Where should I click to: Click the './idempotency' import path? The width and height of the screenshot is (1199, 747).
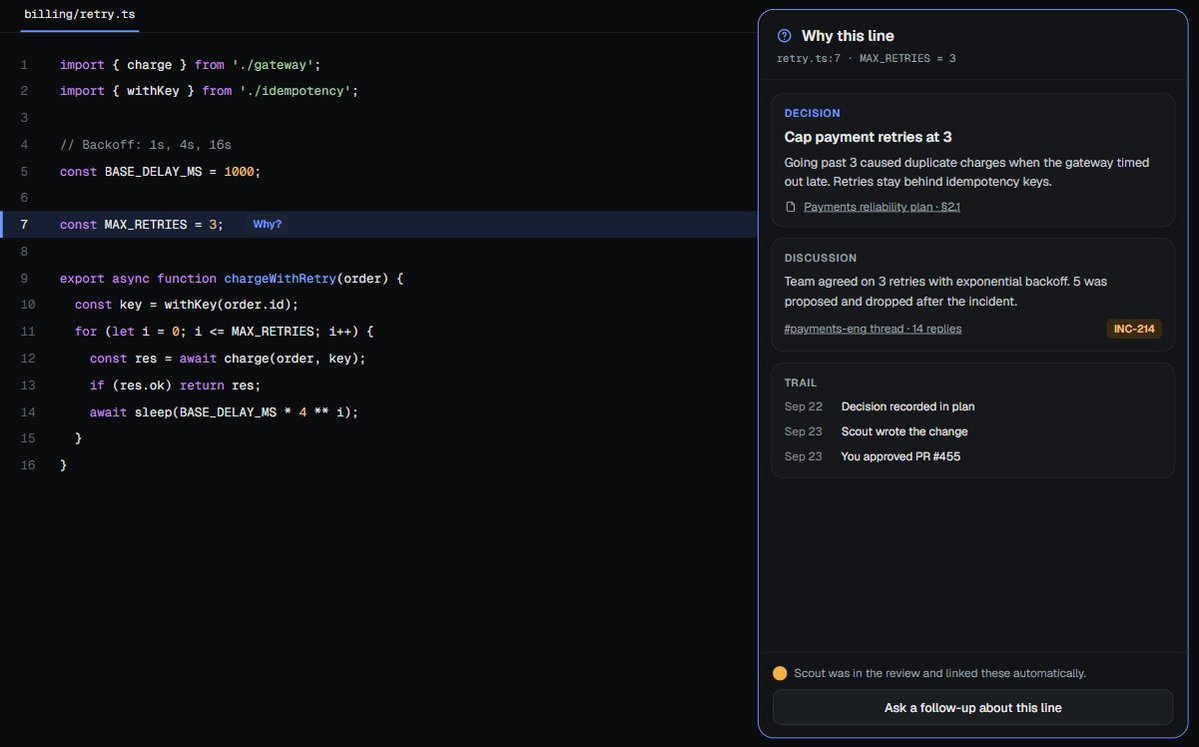tap(295, 91)
